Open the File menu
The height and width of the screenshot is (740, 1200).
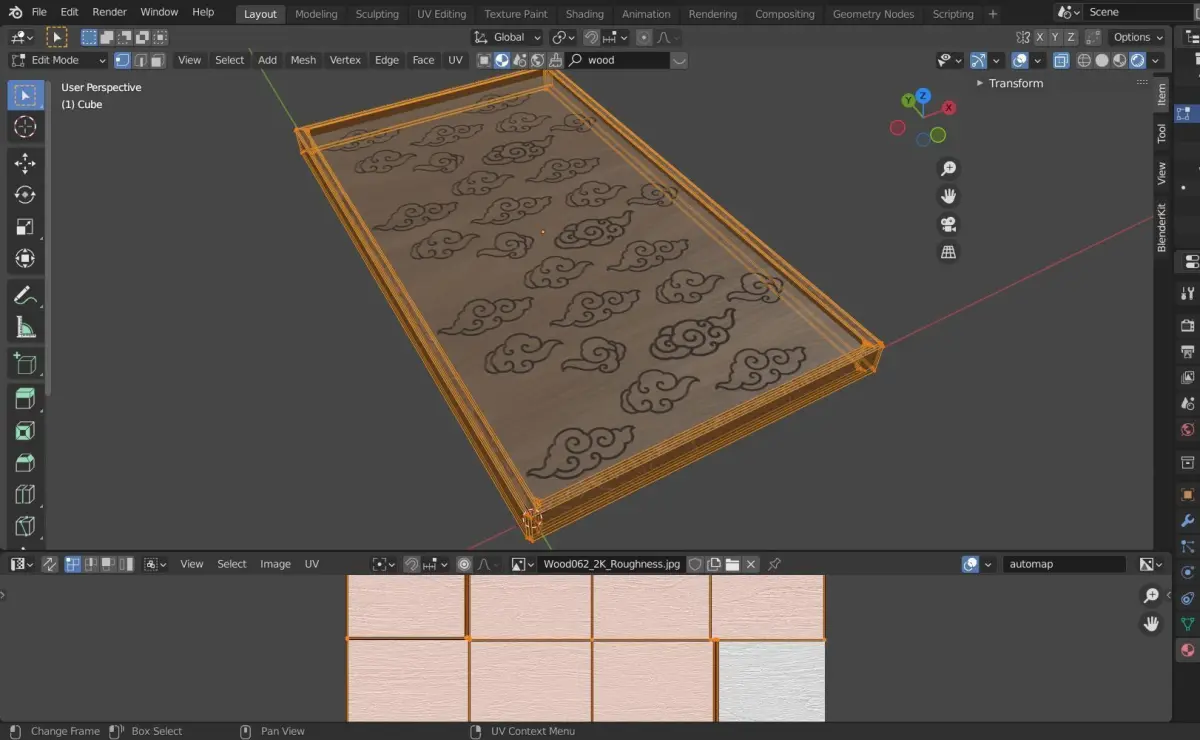(x=39, y=12)
